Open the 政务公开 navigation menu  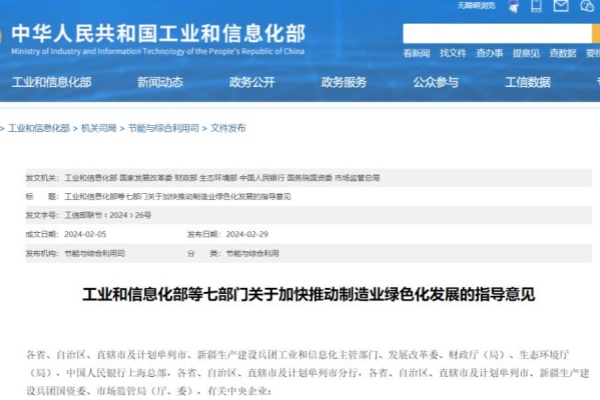[x=252, y=82]
